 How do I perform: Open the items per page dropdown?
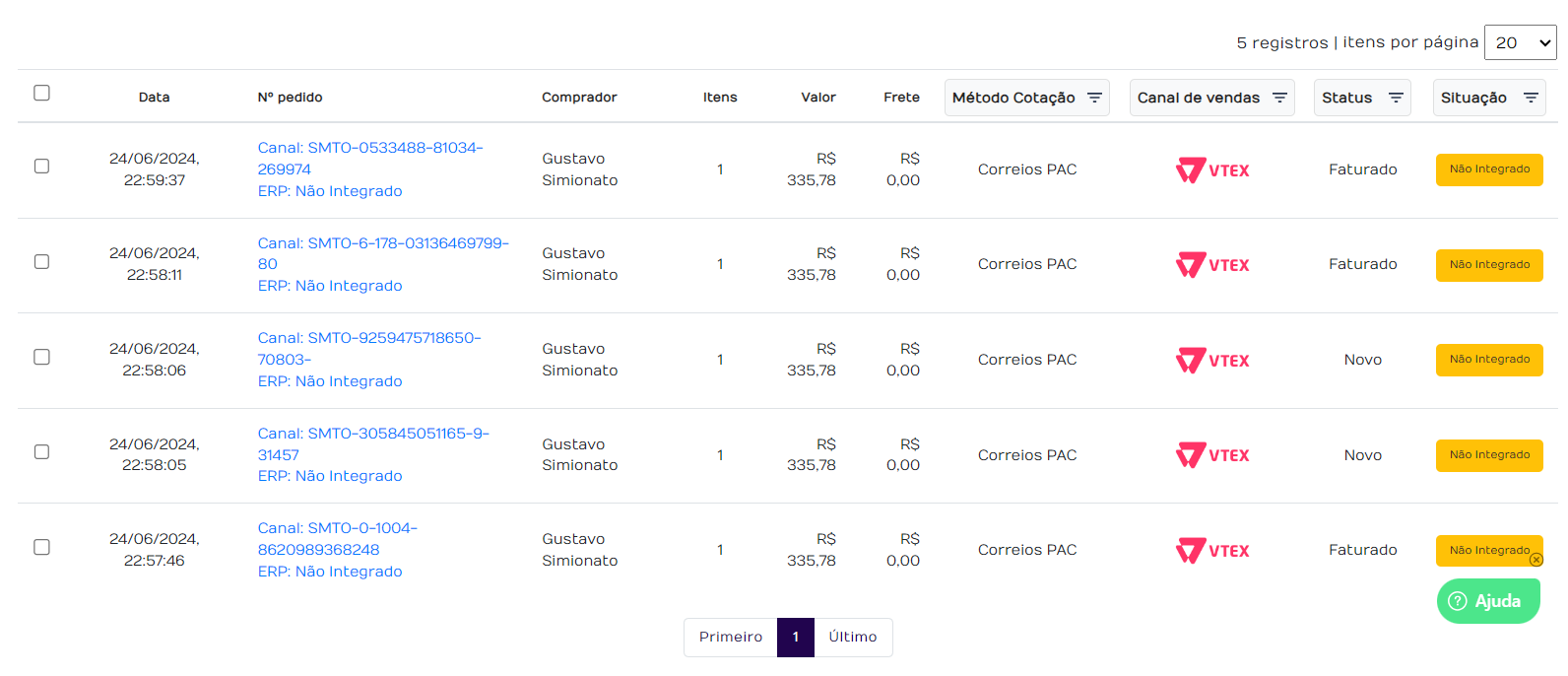[x=1520, y=42]
